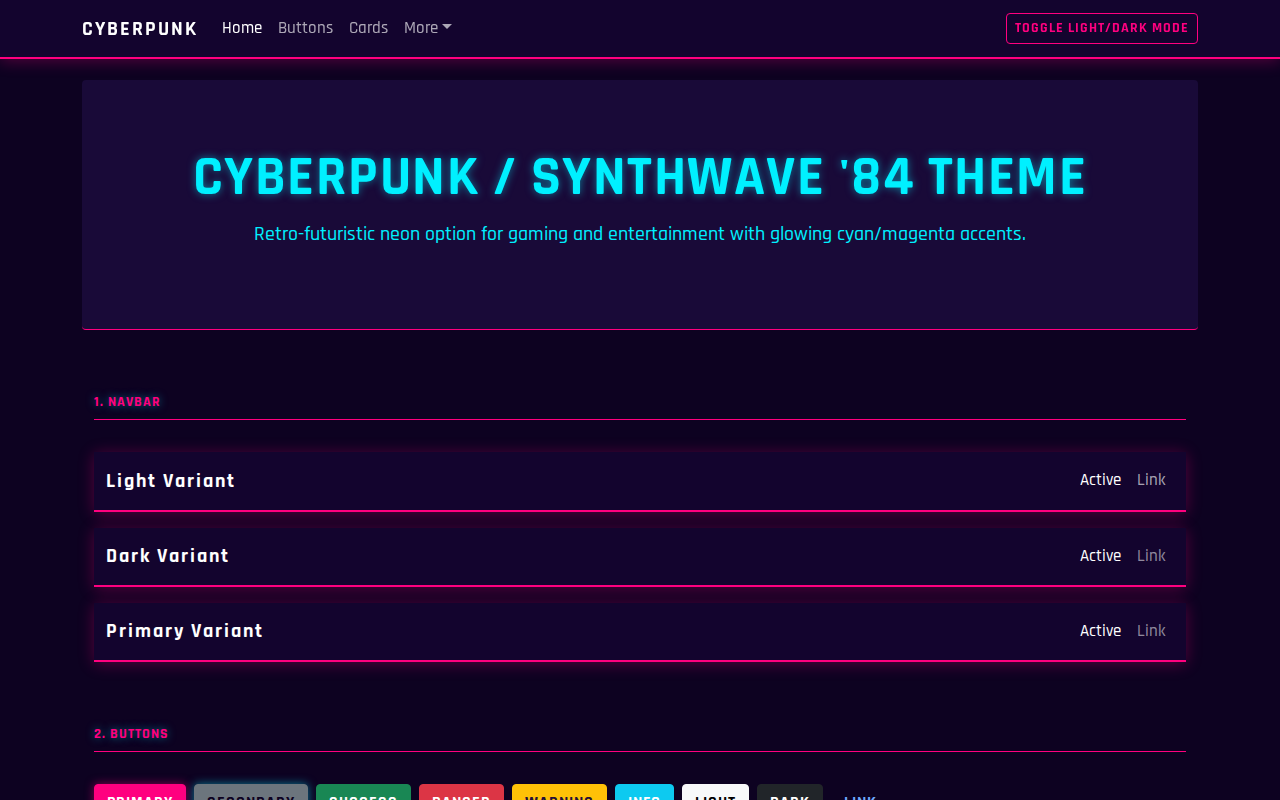Click the Light Variant navbar brand
Screen dimensions: 1280x800
point(170,481)
